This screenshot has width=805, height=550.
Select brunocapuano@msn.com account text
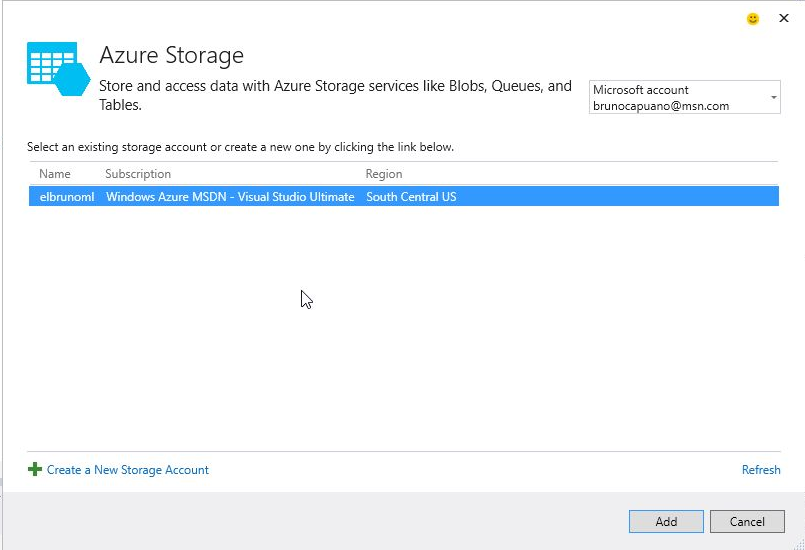[x=661, y=106]
